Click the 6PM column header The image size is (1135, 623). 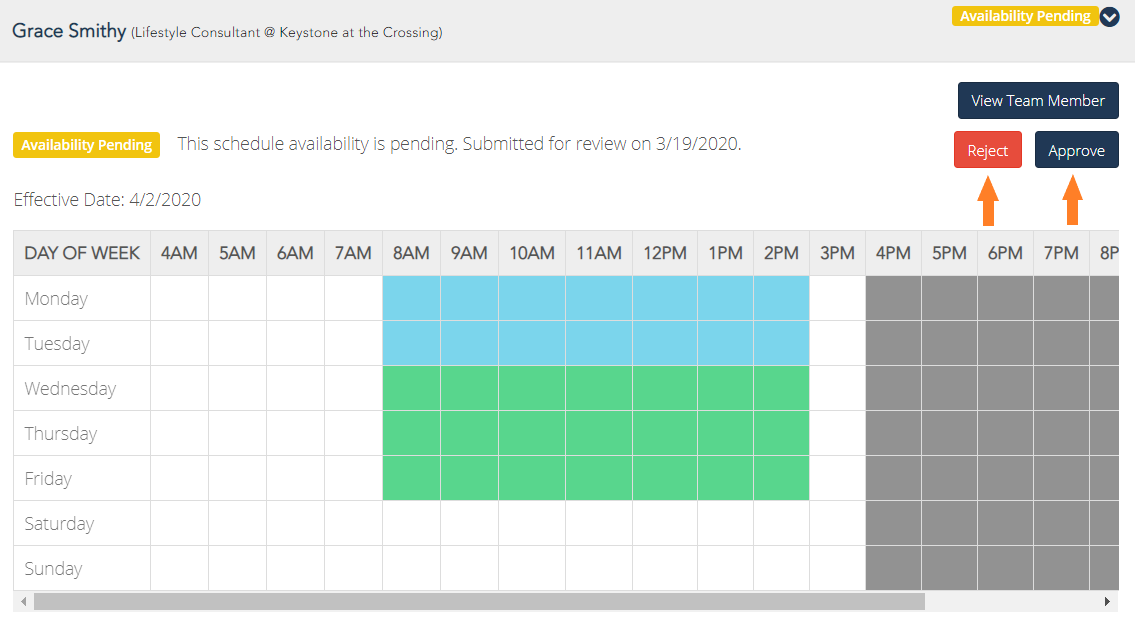click(1005, 253)
